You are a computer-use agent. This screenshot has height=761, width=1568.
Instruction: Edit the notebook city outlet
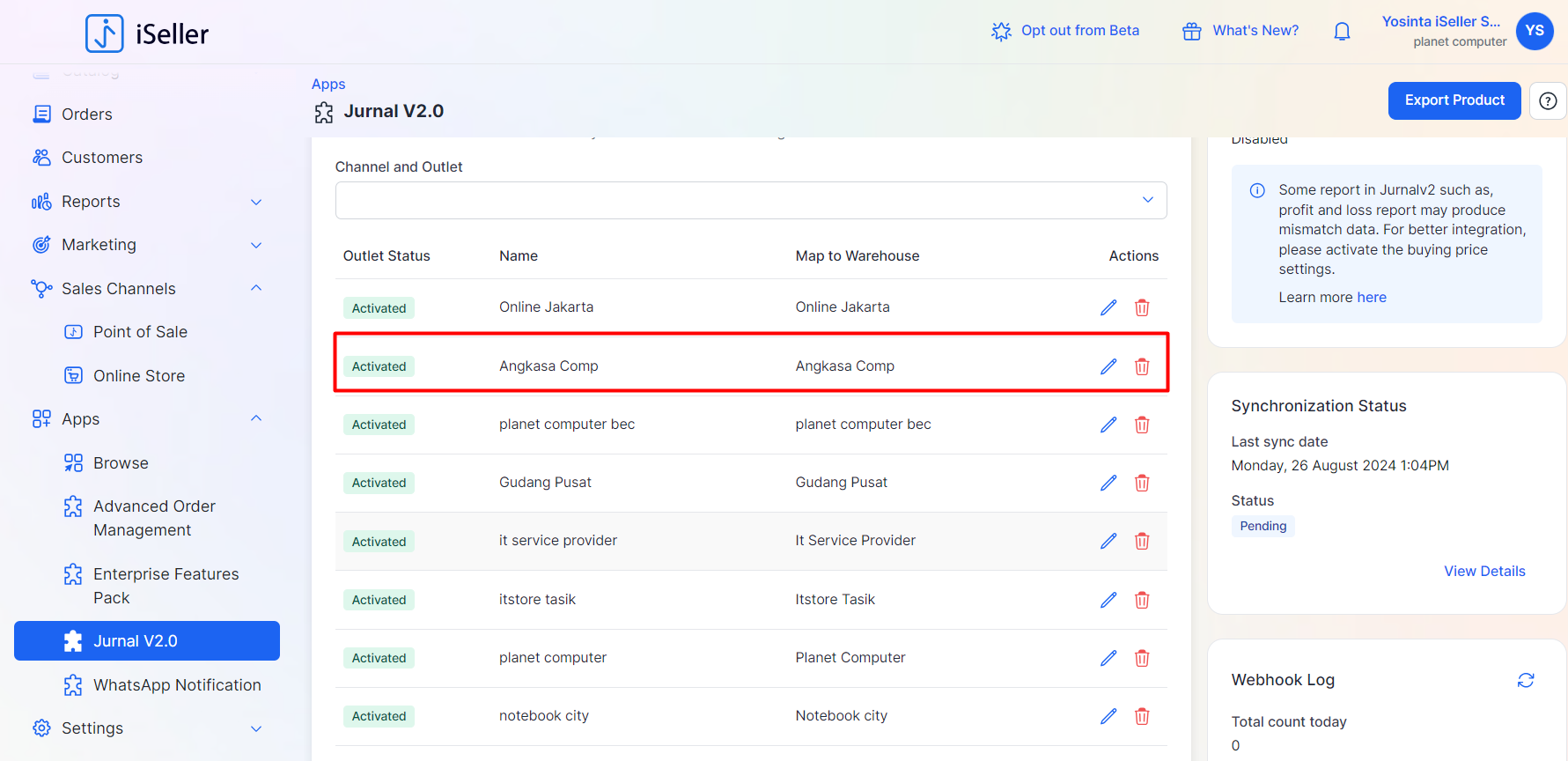tap(1108, 716)
